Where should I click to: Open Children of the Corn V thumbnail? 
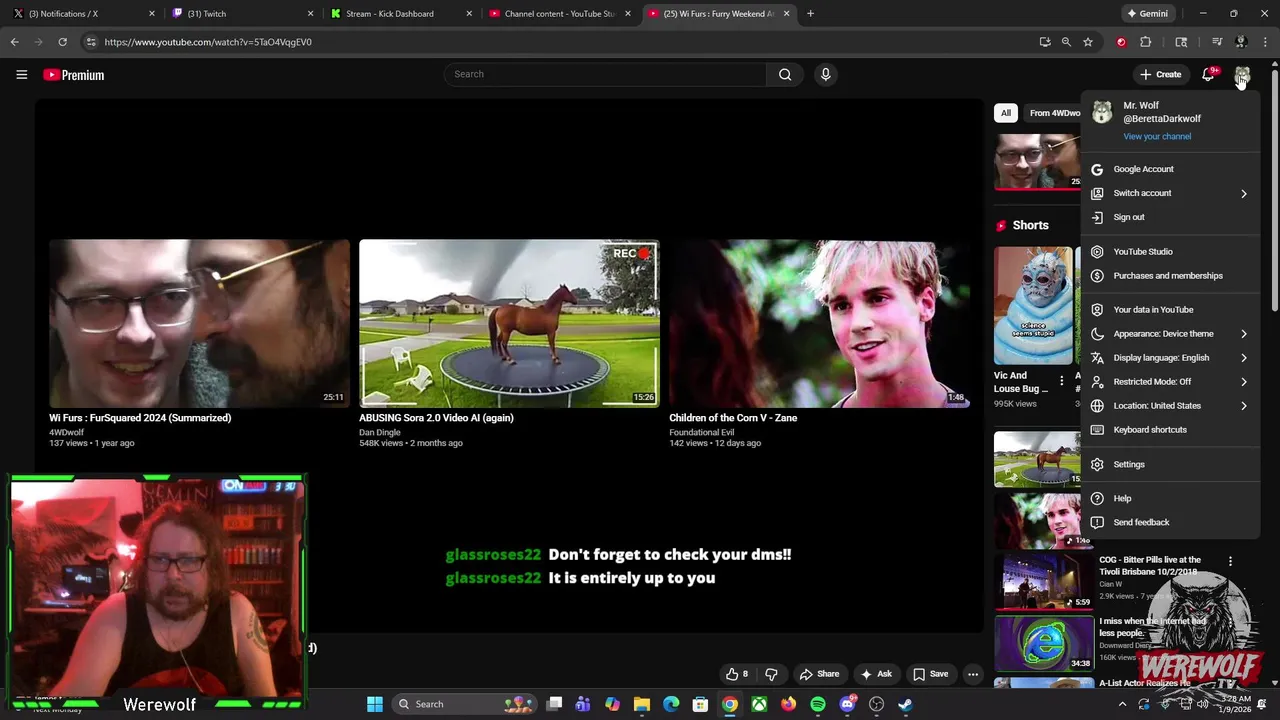click(x=819, y=323)
